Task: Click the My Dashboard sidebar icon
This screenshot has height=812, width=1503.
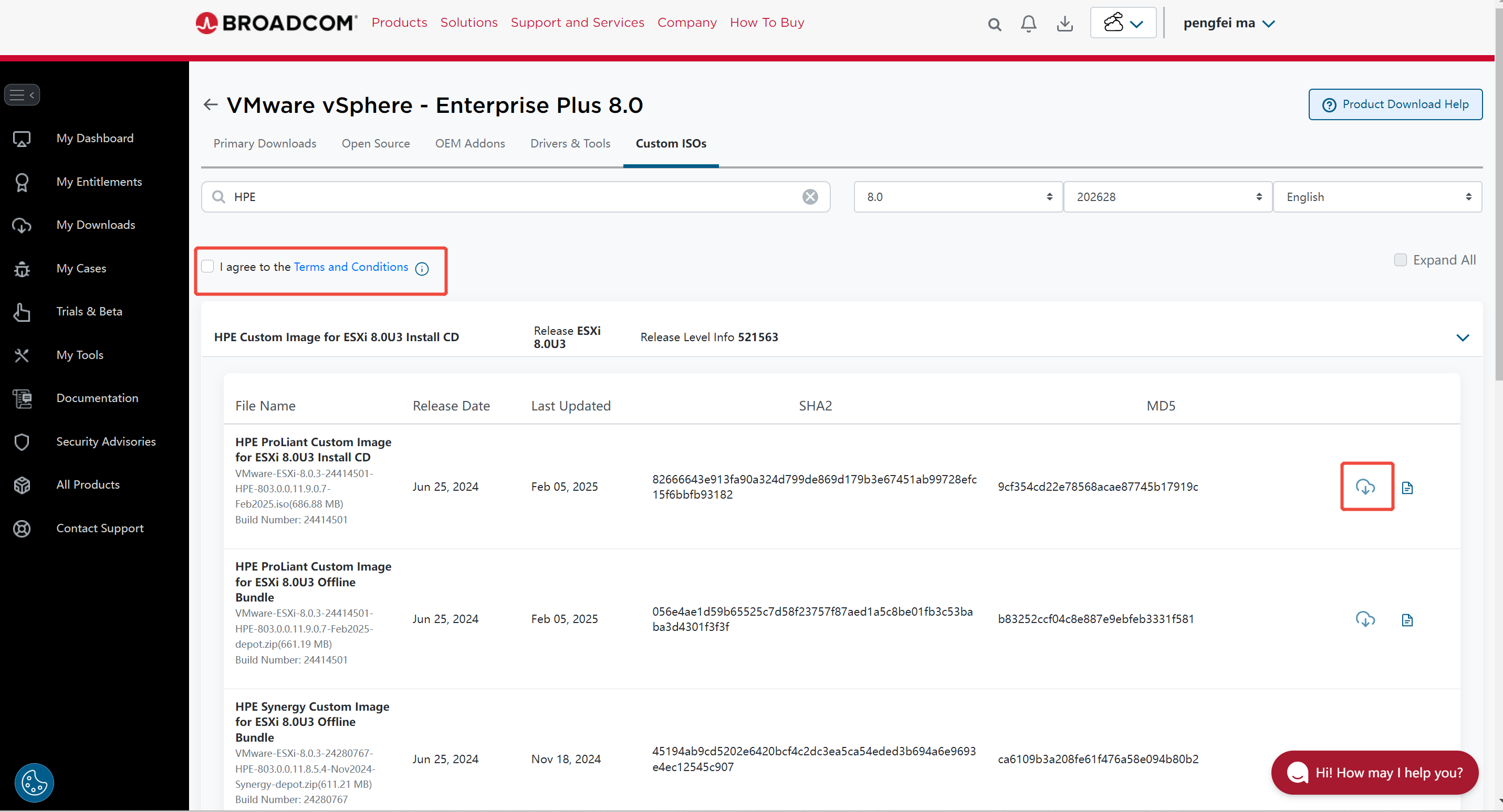Action: (x=22, y=139)
